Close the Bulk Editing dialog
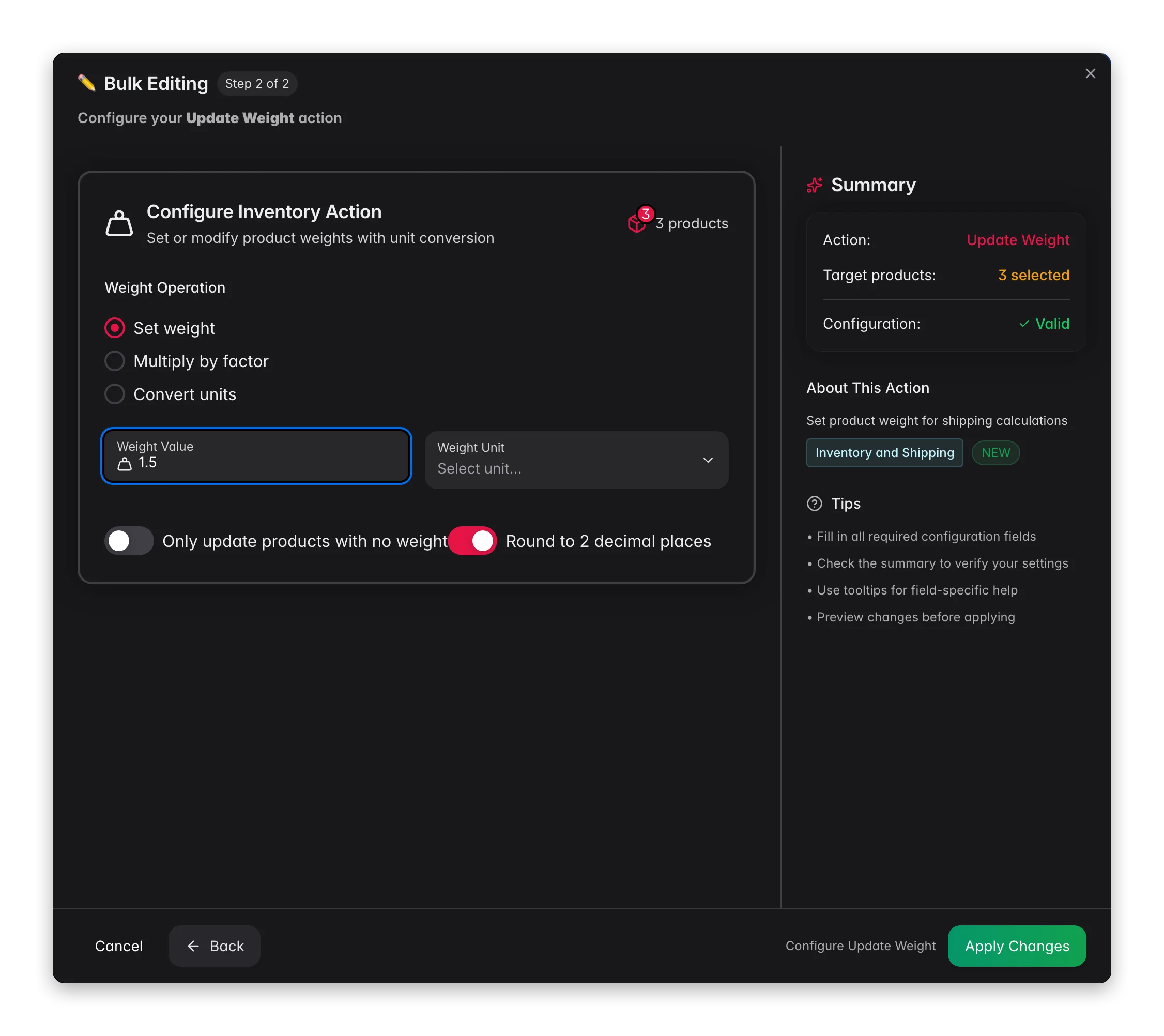The image size is (1164, 1036). click(x=1090, y=73)
